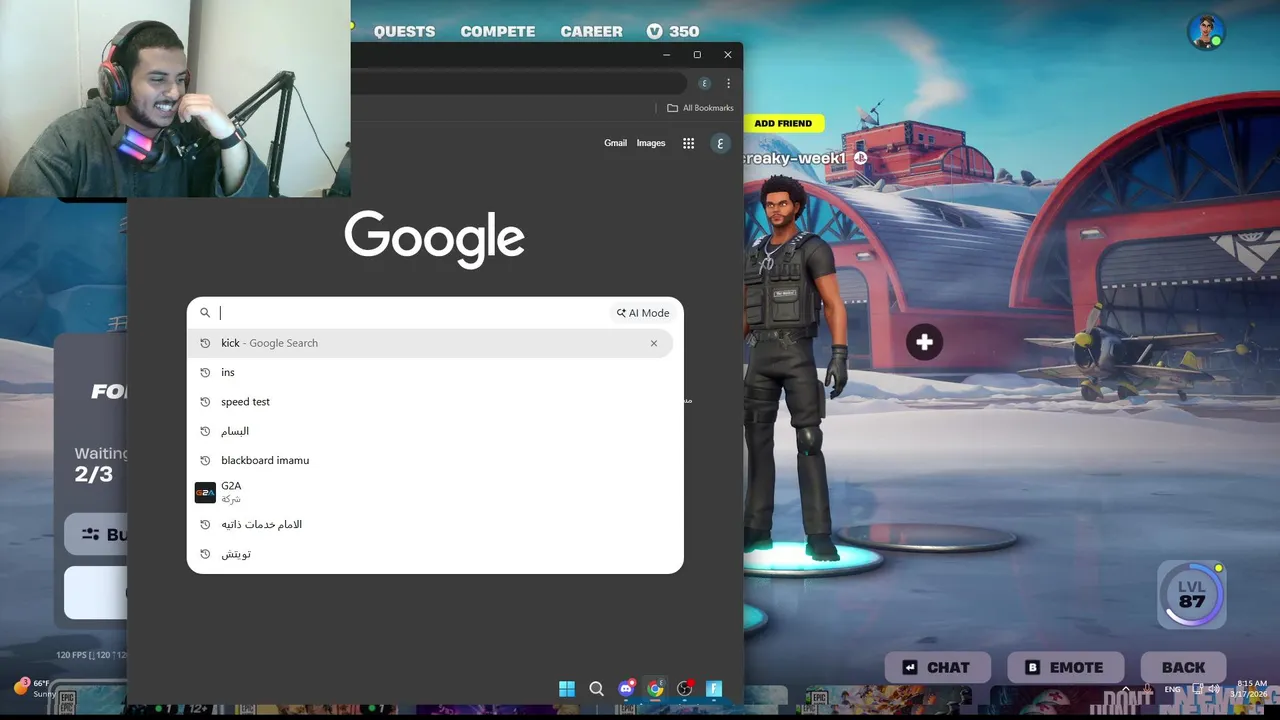Pick the 'blackboard imamu' suggestion

430,460
